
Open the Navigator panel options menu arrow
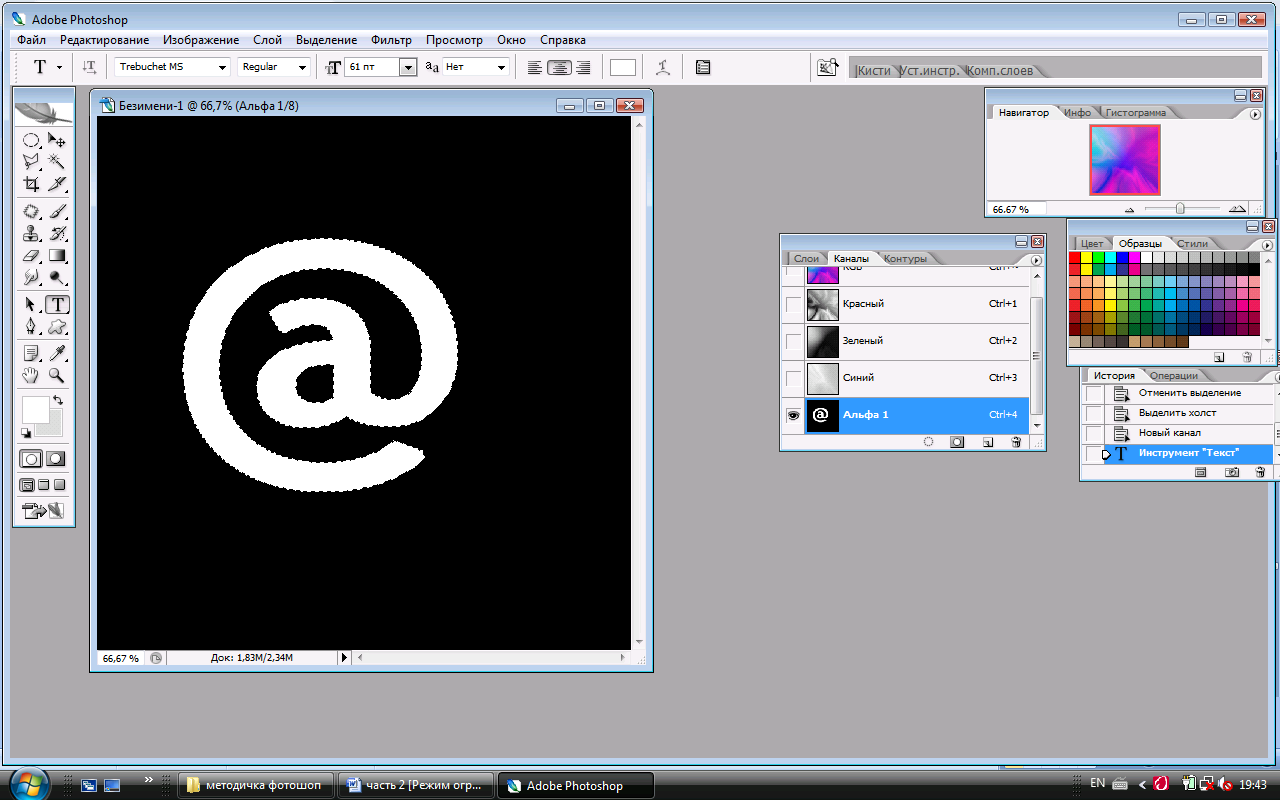(x=1255, y=114)
